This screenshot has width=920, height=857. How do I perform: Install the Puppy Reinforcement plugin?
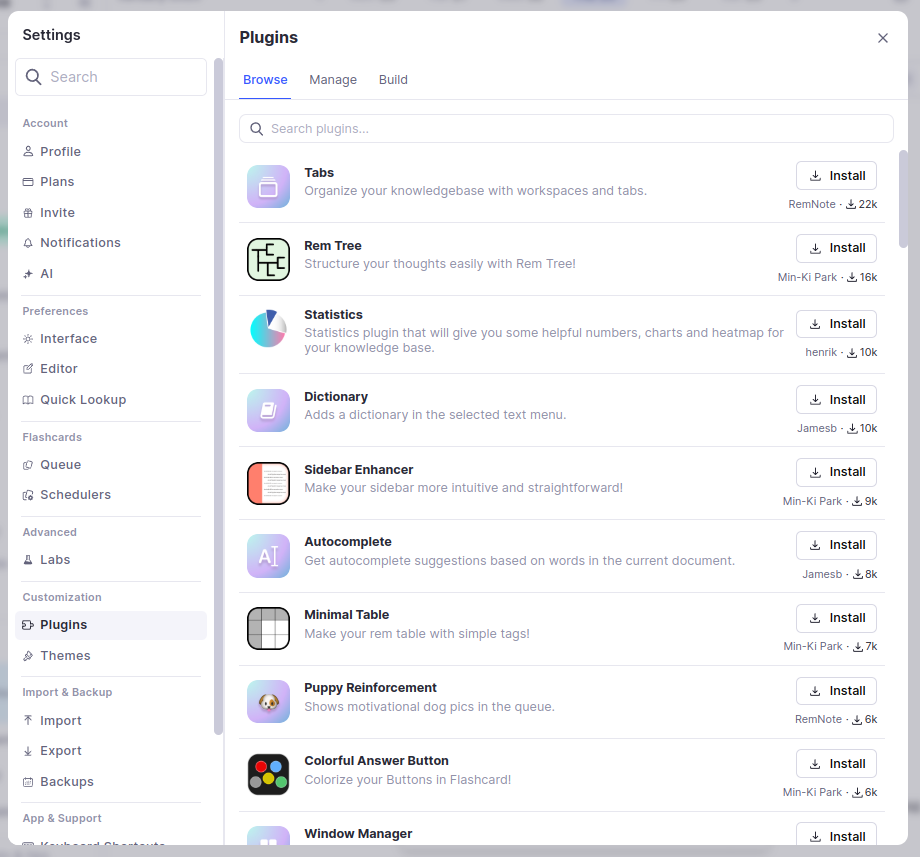[836, 691]
